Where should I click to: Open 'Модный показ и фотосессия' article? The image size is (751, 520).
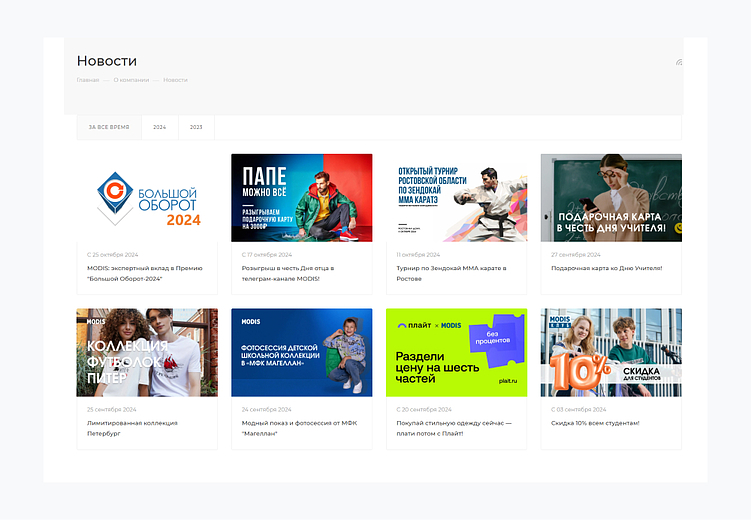pyautogui.click(x=299, y=428)
